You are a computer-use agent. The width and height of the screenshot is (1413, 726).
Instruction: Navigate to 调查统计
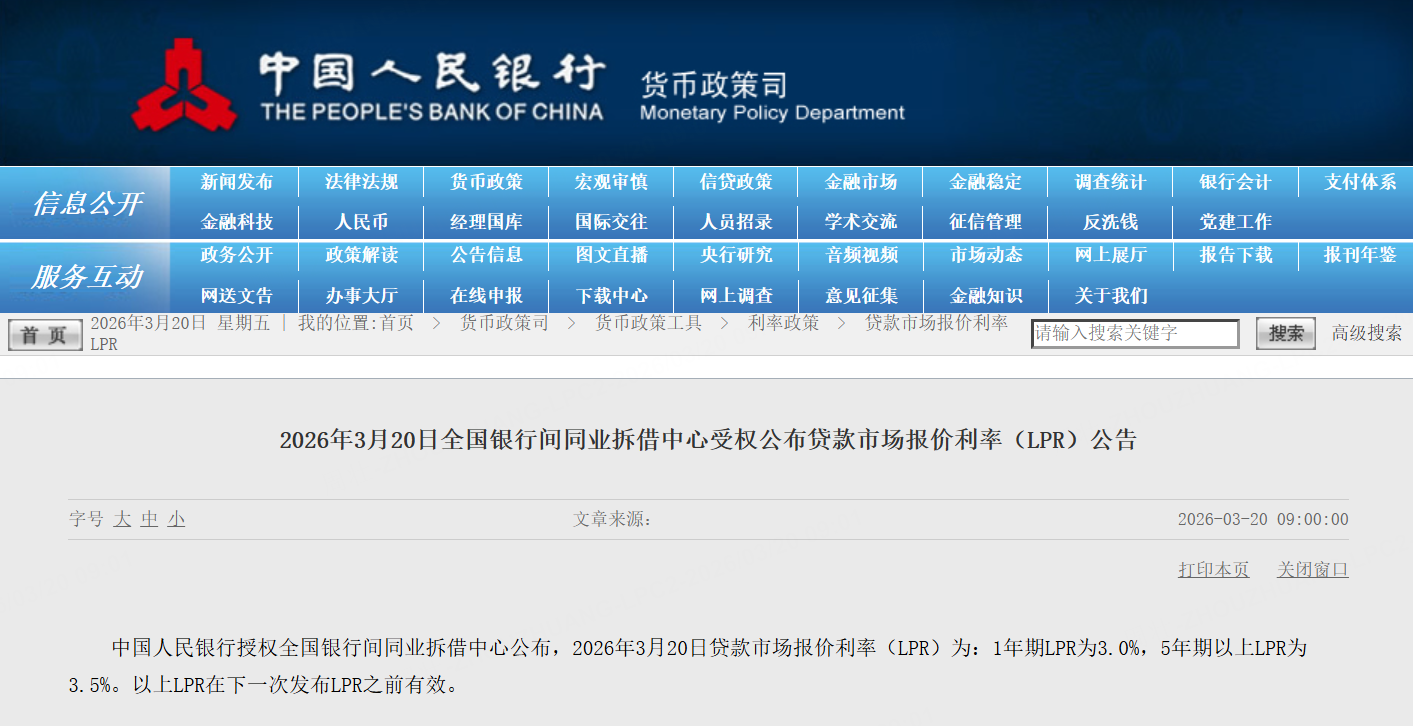click(1111, 182)
